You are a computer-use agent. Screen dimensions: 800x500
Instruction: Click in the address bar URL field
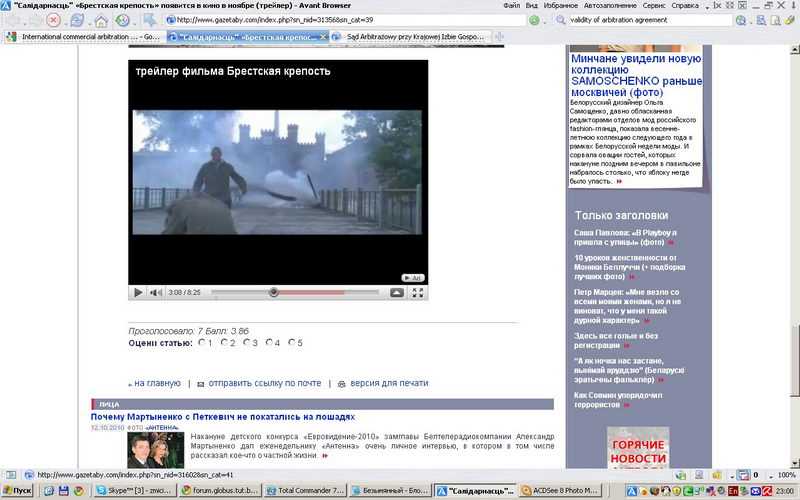346,20
